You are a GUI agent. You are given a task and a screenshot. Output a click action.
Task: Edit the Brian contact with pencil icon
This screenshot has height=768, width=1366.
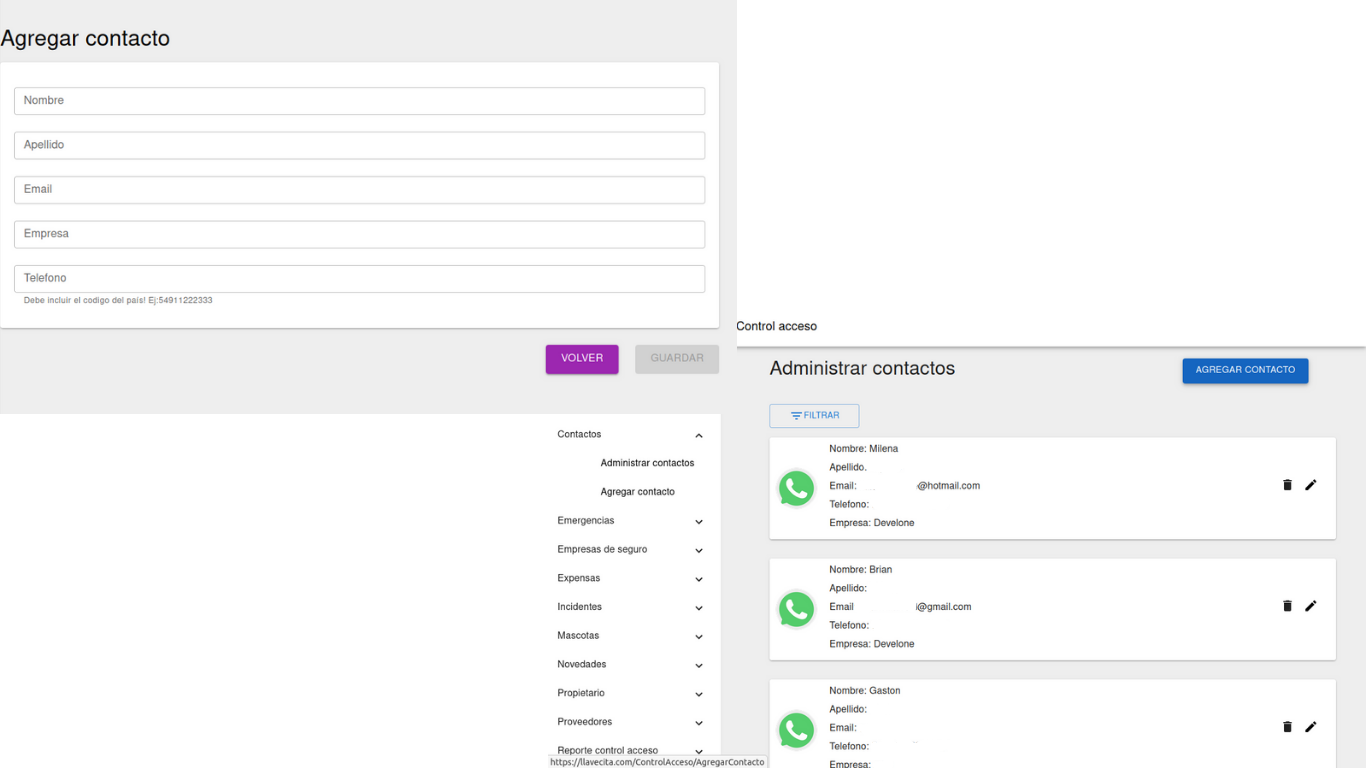[x=1311, y=606]
